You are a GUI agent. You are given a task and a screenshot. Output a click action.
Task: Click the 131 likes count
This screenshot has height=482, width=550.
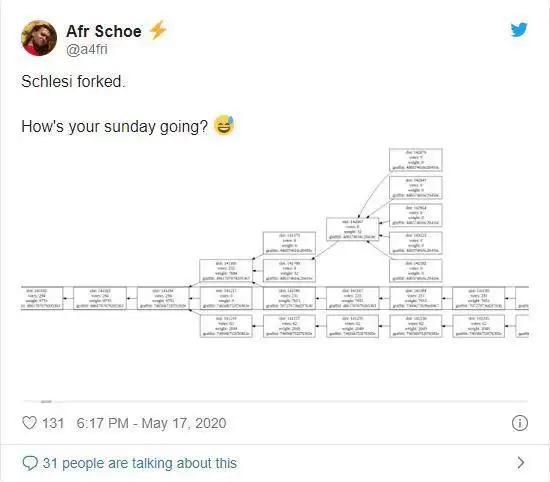coord(53,423)
